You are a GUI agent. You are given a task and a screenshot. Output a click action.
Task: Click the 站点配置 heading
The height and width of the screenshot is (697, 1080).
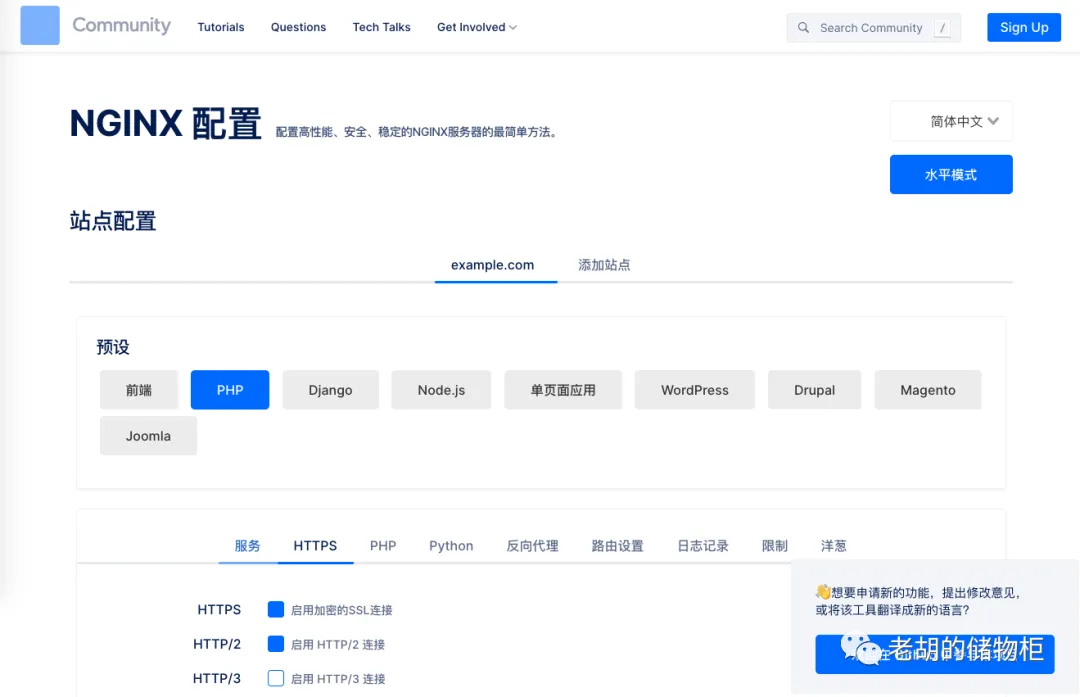(x=113, y=221)
